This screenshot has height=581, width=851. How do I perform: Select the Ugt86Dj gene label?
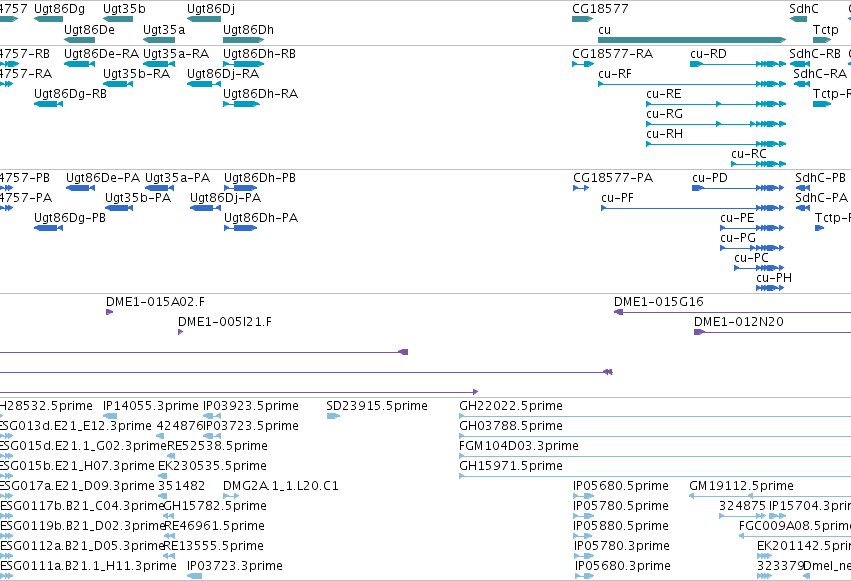211,9
